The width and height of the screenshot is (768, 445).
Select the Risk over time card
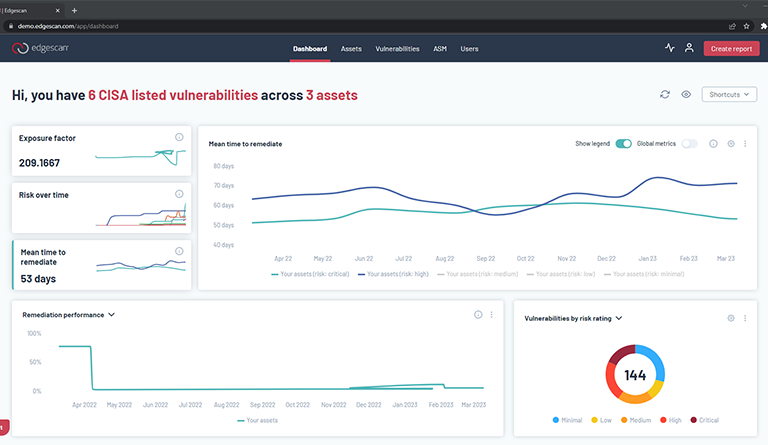(101, 208)
